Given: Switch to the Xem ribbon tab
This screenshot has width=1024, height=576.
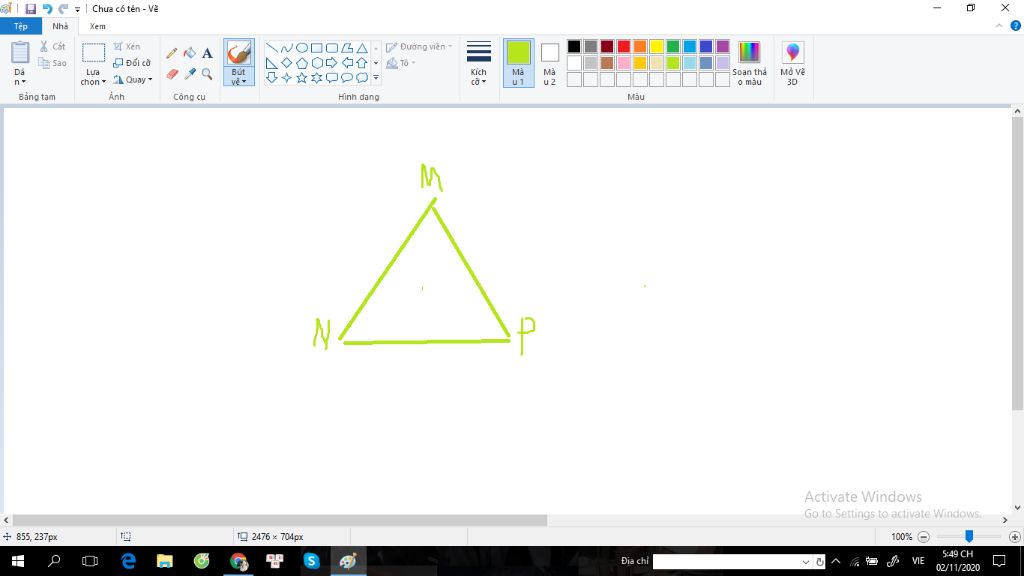Looking at the screenshot, I should tap(97, 26).
